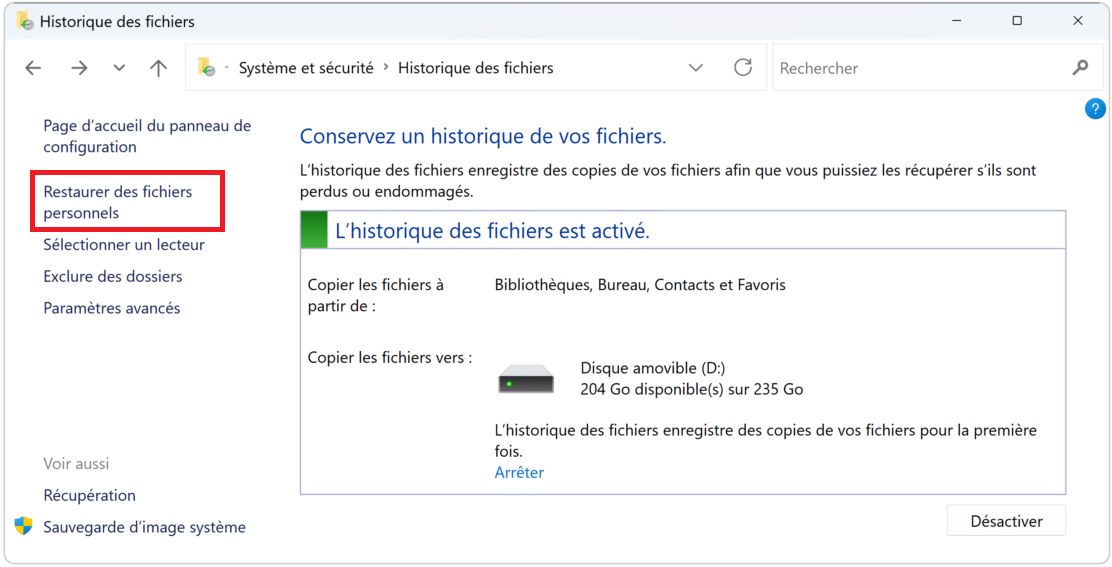
Task: Open recent locations chevron next to arrows
Action: 119,68
